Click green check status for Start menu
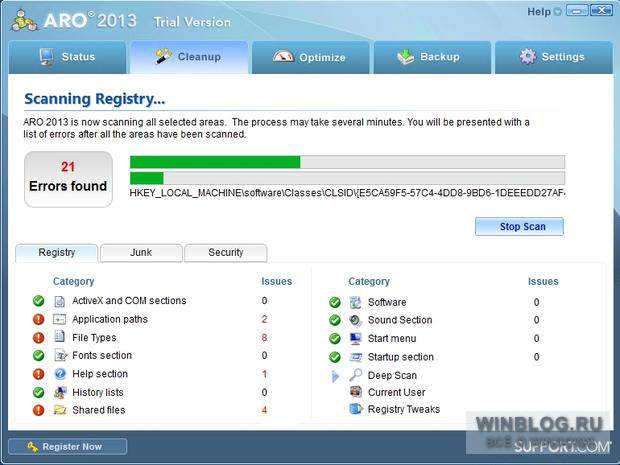Image resolution: width=620 pixels, height=465 pixels. click(x=335, y=338)
